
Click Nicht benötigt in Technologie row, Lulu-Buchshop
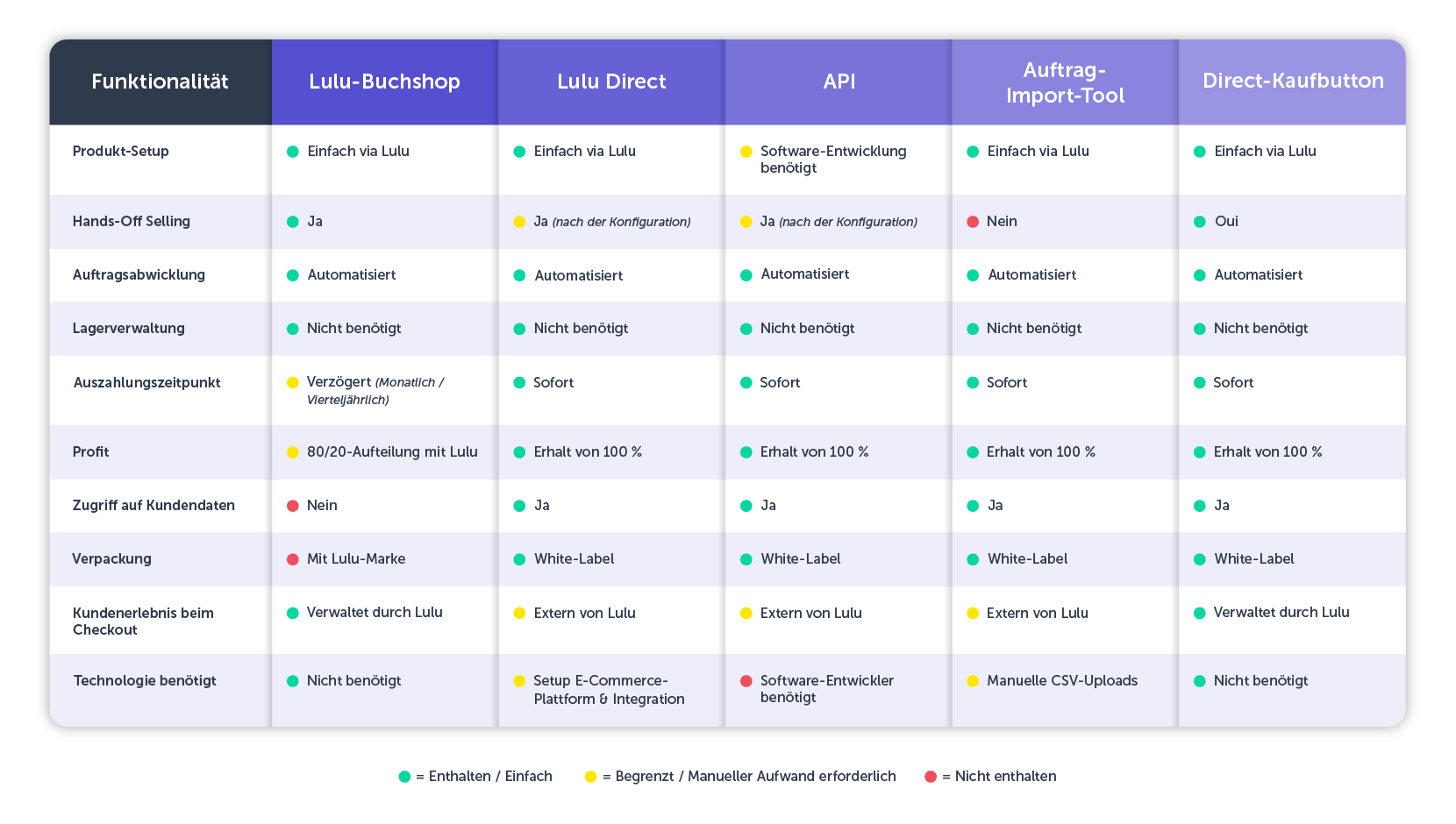(354, 680)
